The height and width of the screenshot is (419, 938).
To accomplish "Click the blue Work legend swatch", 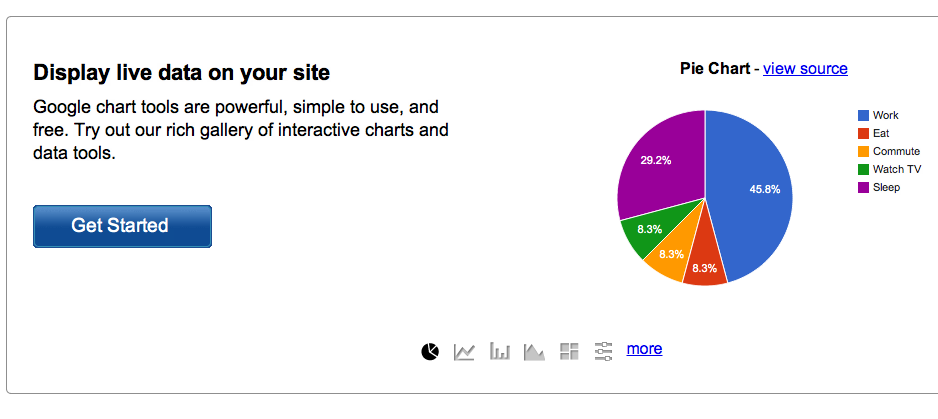I will pyautogui.click(x=863, y=116).
